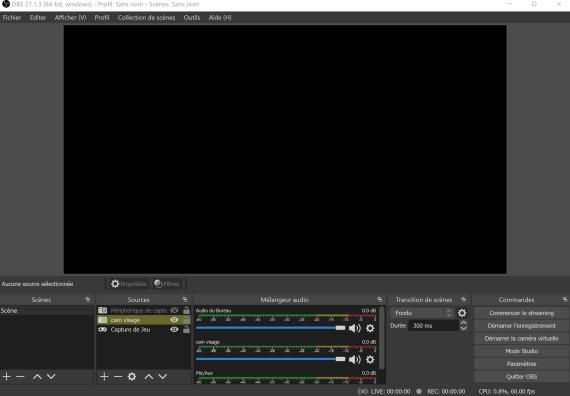Click the CPU and fps status text
The image size is (570, 396).
pyautogui.click(x=507, y=392)
